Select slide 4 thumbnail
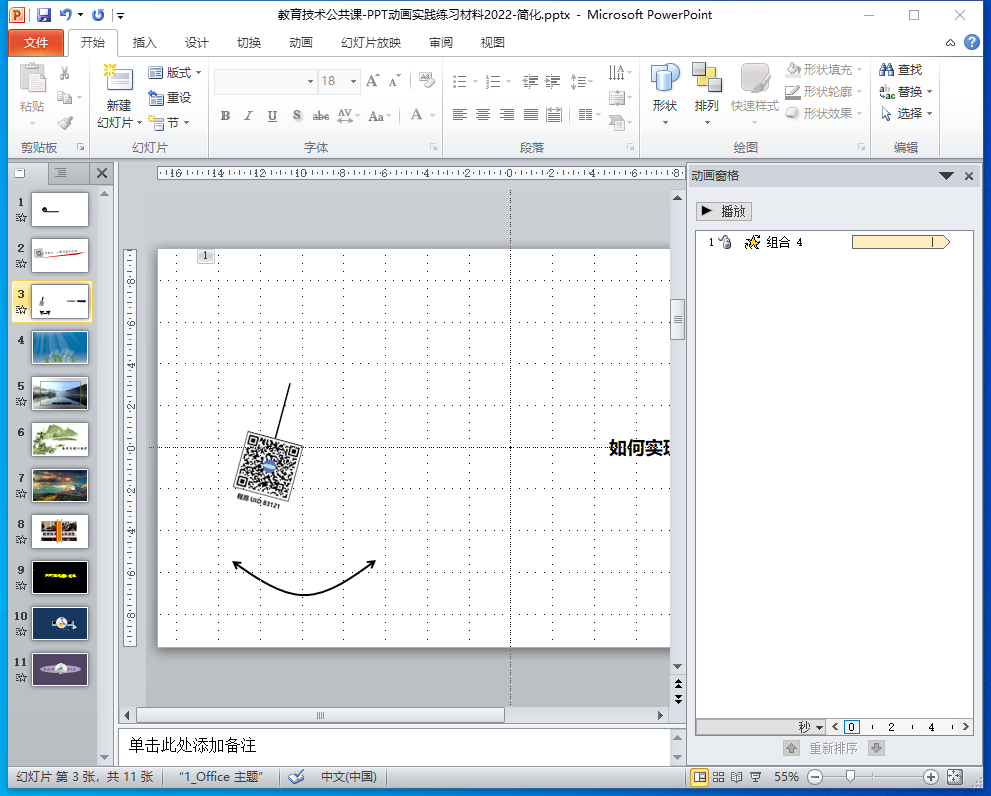This screenshot has width=991, height=796. [x=60, y=347]
